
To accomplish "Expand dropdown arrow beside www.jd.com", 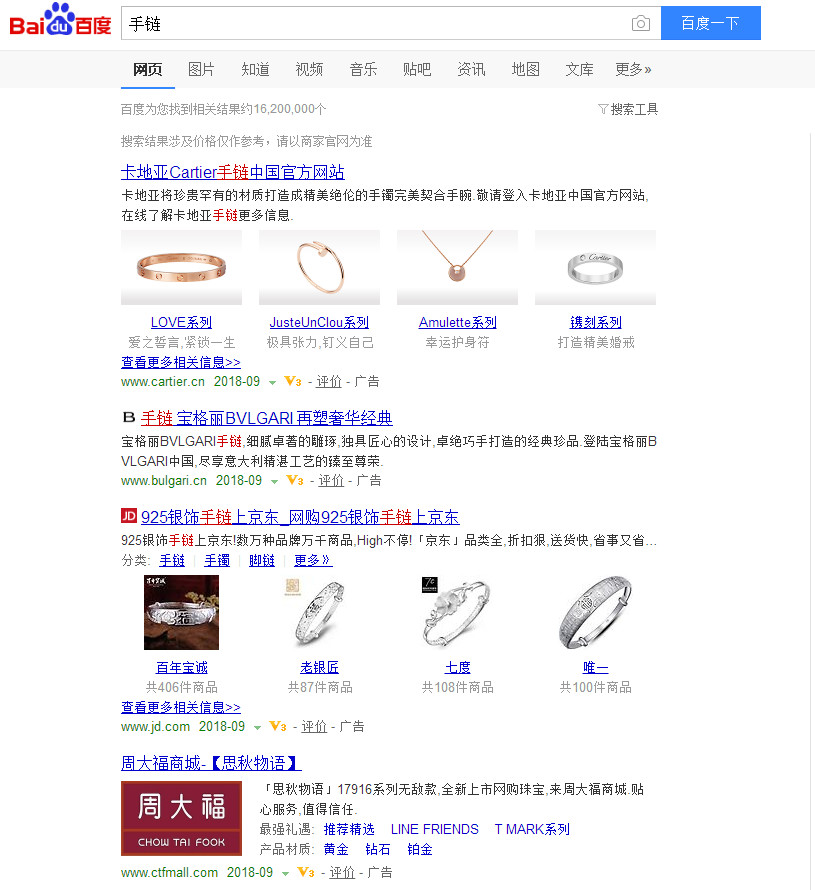I will (x=257, y=727).
